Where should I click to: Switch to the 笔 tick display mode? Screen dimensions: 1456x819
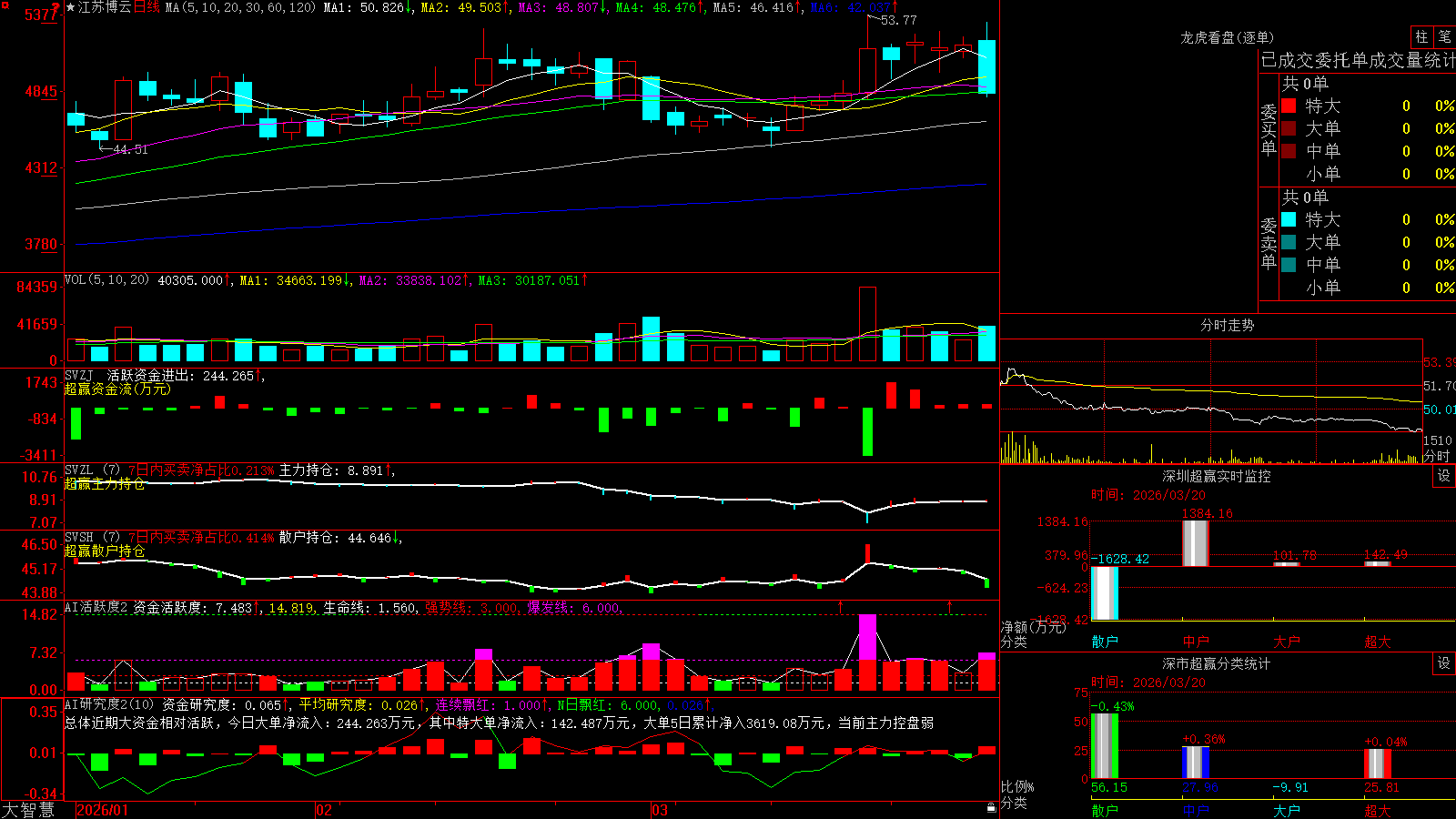(x=1444, y=36)
